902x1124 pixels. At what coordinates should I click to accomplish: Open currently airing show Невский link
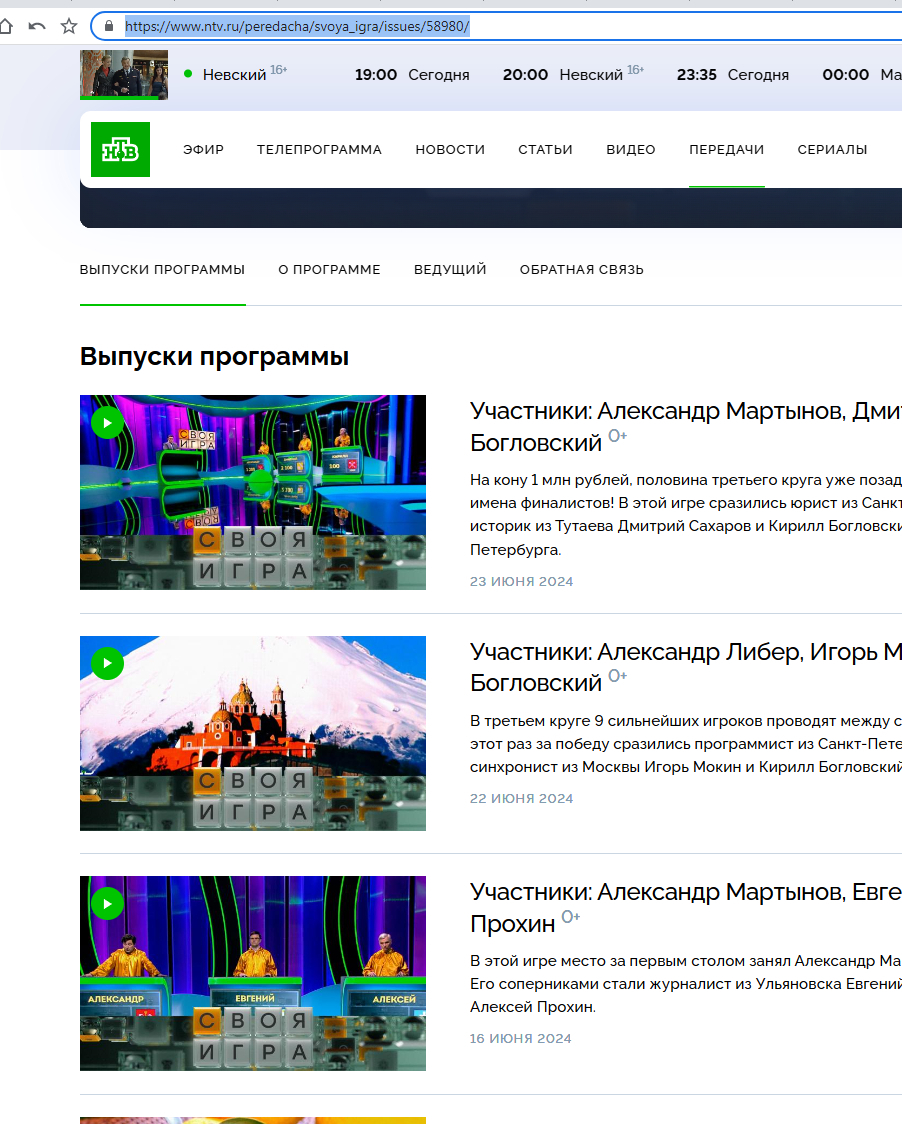click(234, 75)
